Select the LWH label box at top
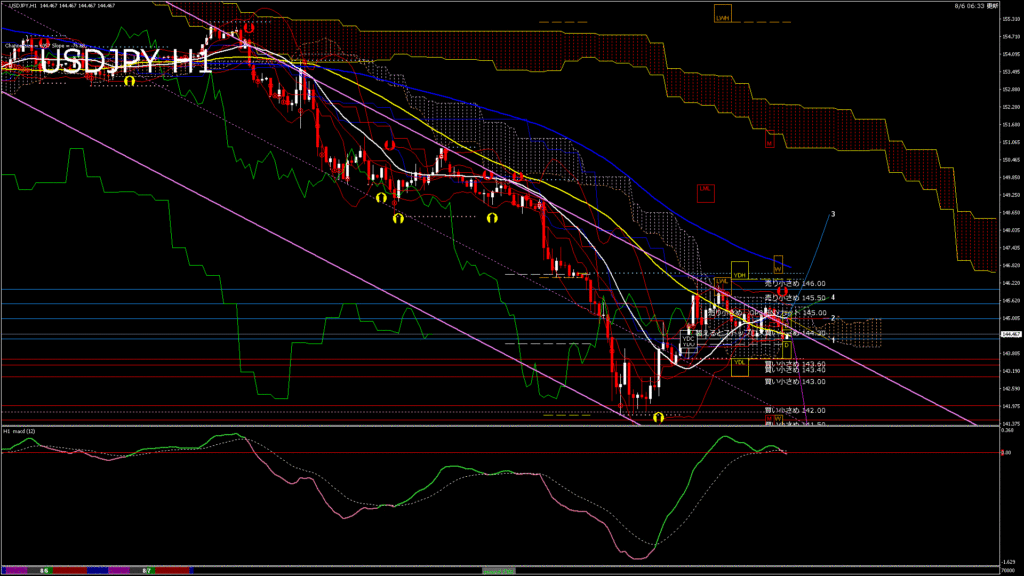Viewport: 1024px width, 576px height. [x=722, y=17]
